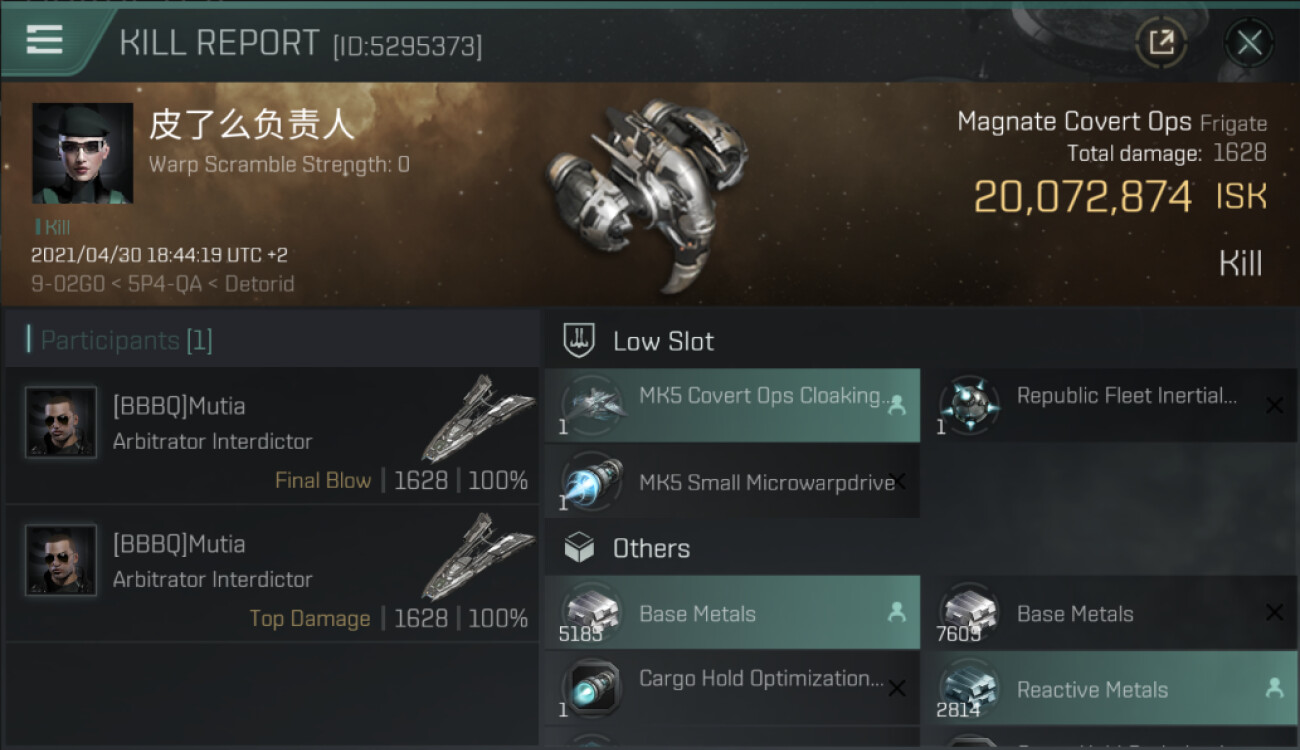Select the MK5 Small Microwarpdrive icon
1300x750 pixels.
592,482
